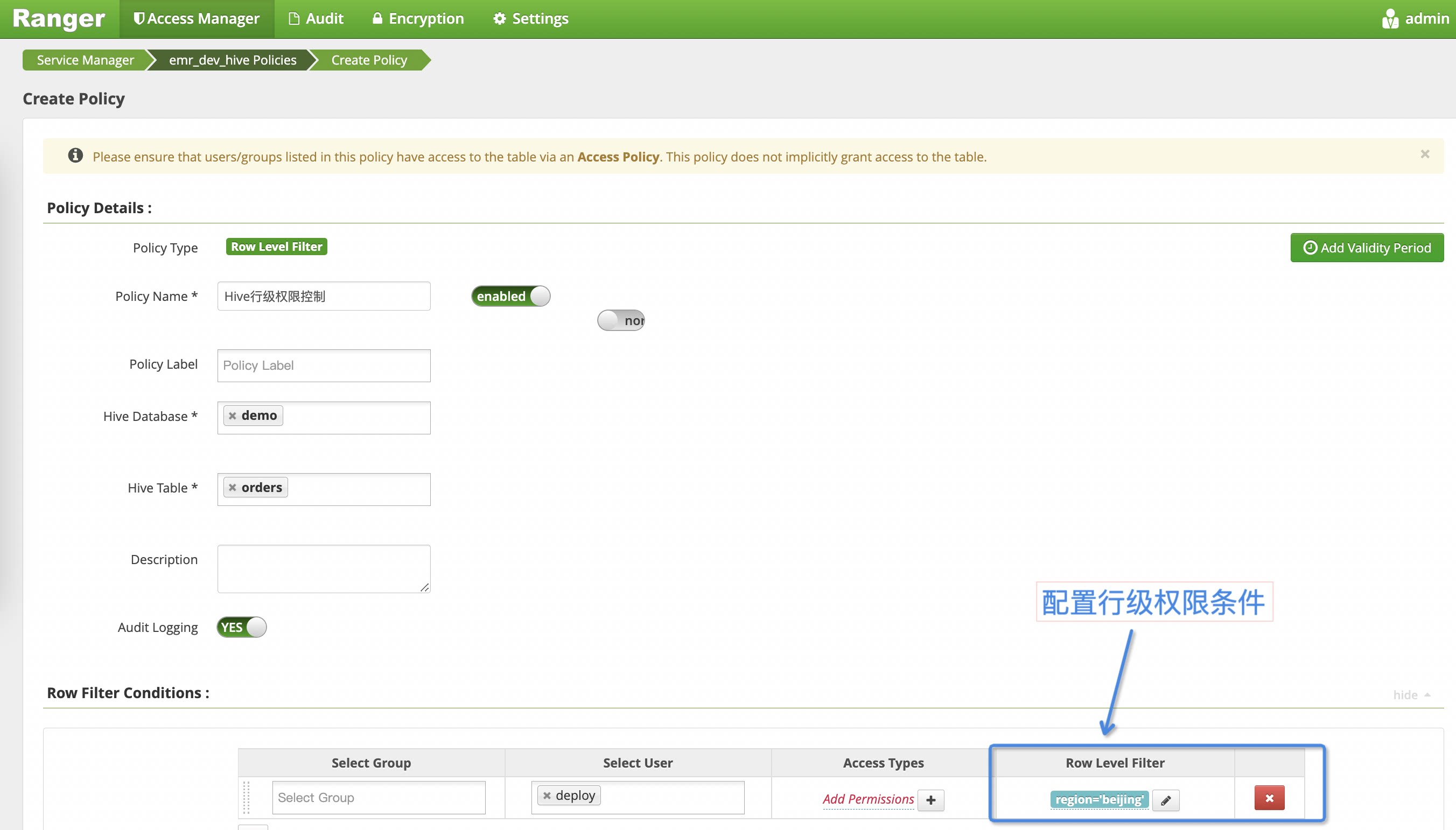Open the Audit menu tab
This screenshot has width=1456, height=830.
pyautogui.click(x=317, y=19)
